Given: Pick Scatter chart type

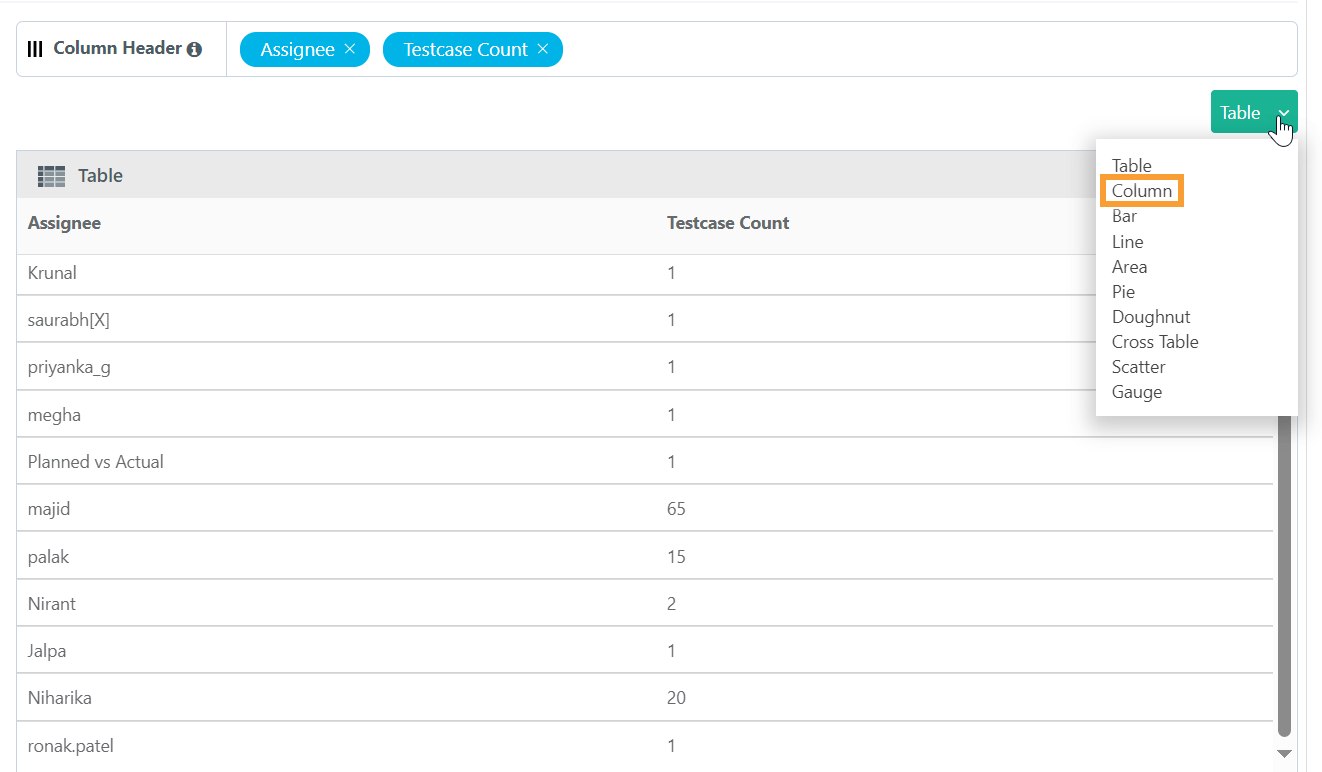Looking at the screenshot, I should pos(1138,367).
